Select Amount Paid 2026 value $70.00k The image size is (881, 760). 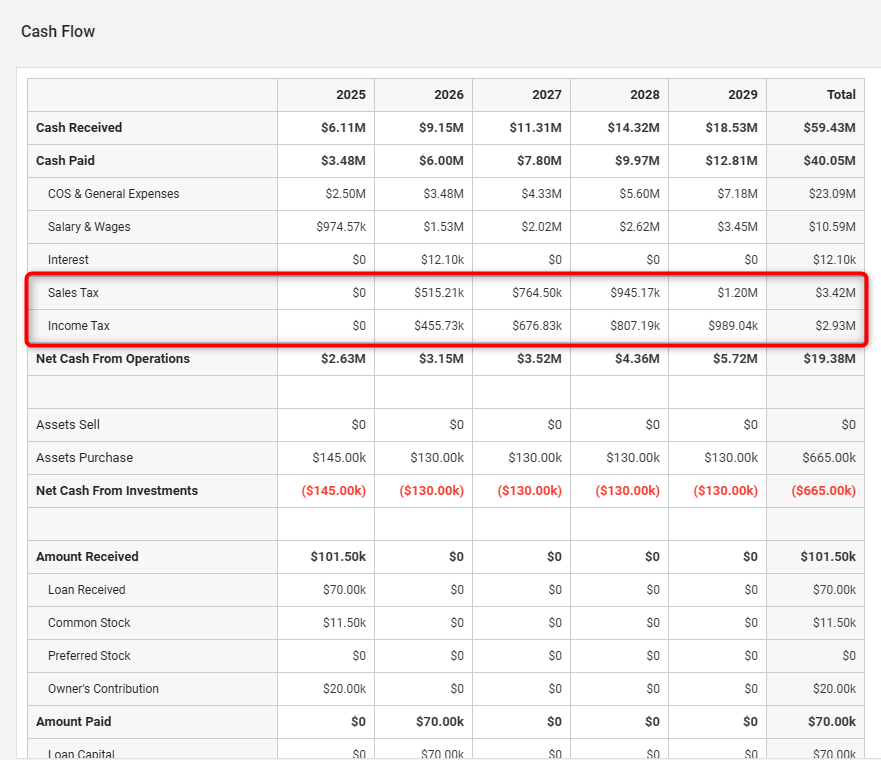click(x=440, y=722)
